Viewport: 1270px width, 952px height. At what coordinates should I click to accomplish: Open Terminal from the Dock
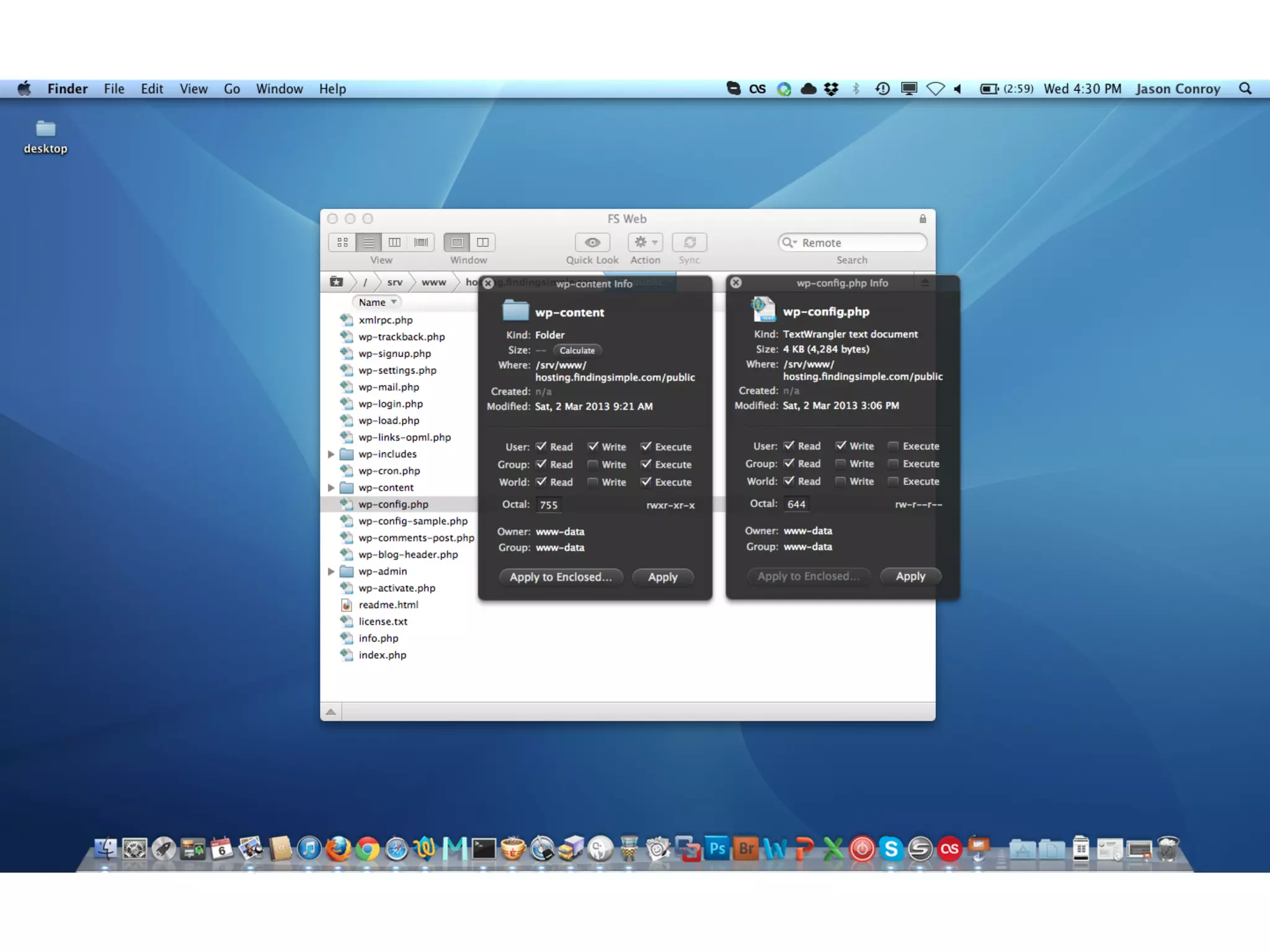pyautogui.click(x=483, y=849)
